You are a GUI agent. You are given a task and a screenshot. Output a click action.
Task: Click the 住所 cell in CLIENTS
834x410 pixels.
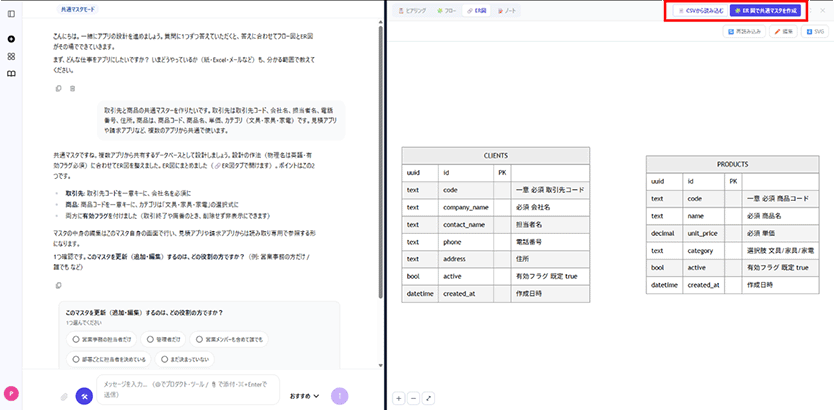pyautogui.click(x=551, y=259)
